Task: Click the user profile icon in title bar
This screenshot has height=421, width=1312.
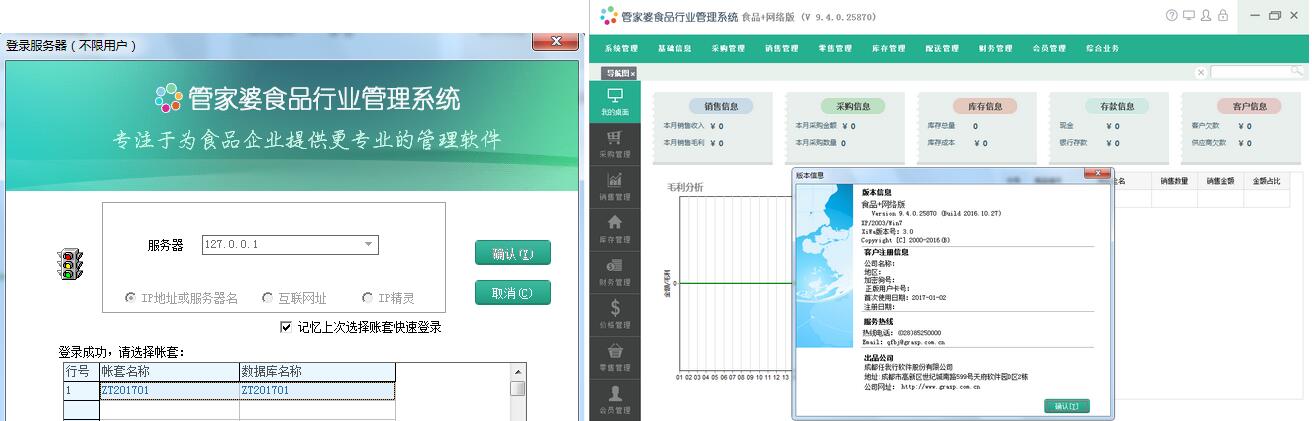Action: tap(1205, 16)
